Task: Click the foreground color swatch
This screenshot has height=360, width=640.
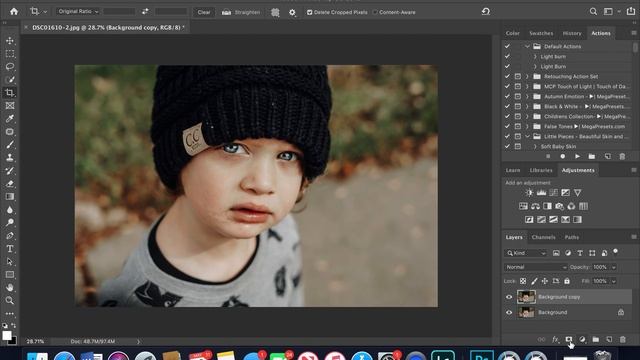Action: click(x=6, y=335)
